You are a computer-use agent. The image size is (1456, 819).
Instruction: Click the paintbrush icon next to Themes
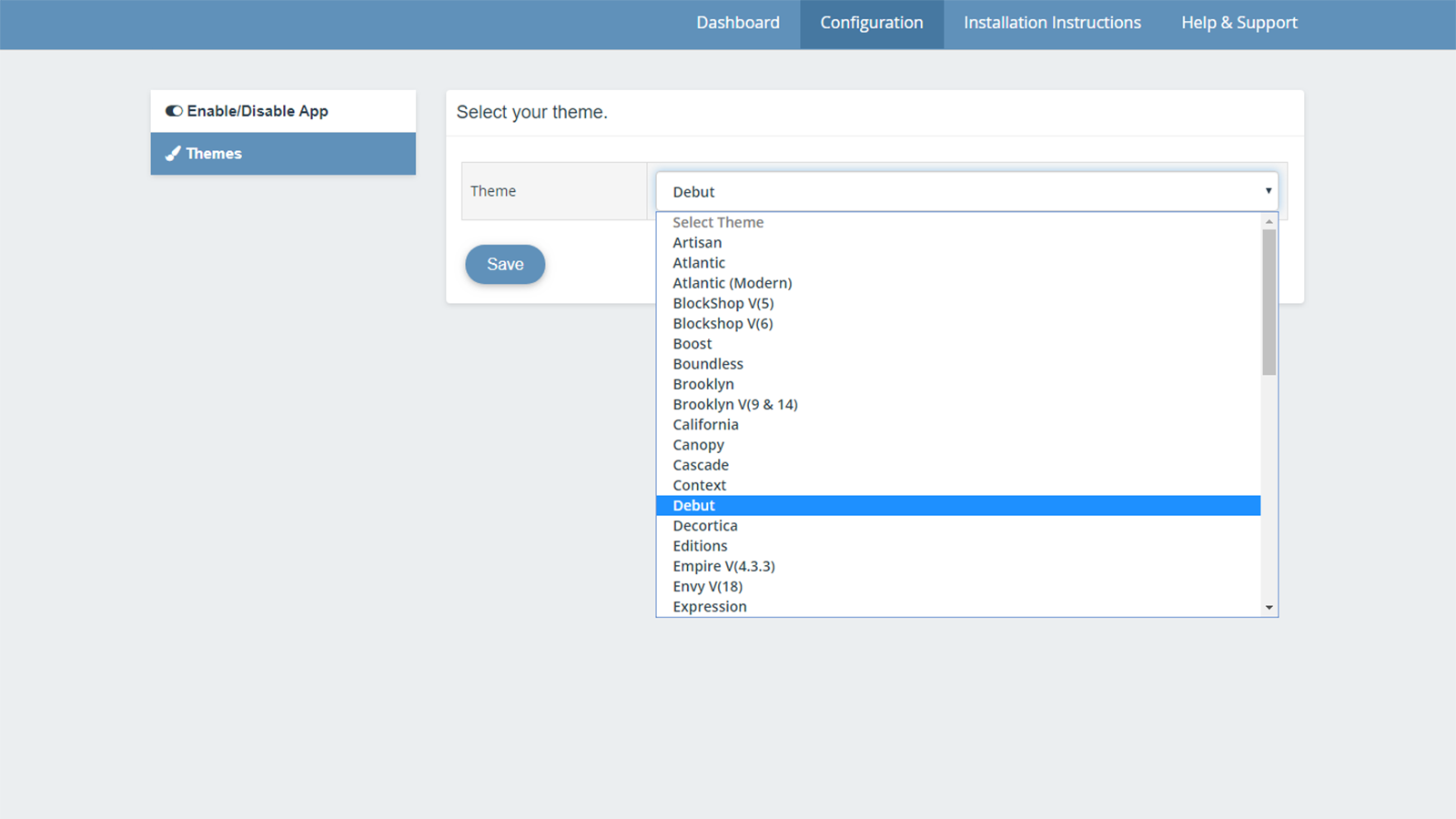pyautogui.click(x=173, y=154)
